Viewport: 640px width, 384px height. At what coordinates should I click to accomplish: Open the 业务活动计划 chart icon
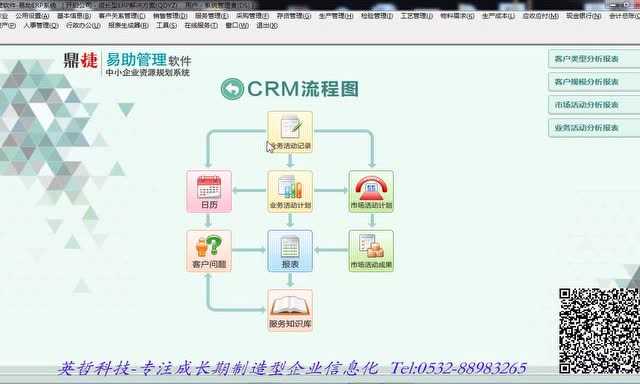pyautogui.click(x=290, y=191)
